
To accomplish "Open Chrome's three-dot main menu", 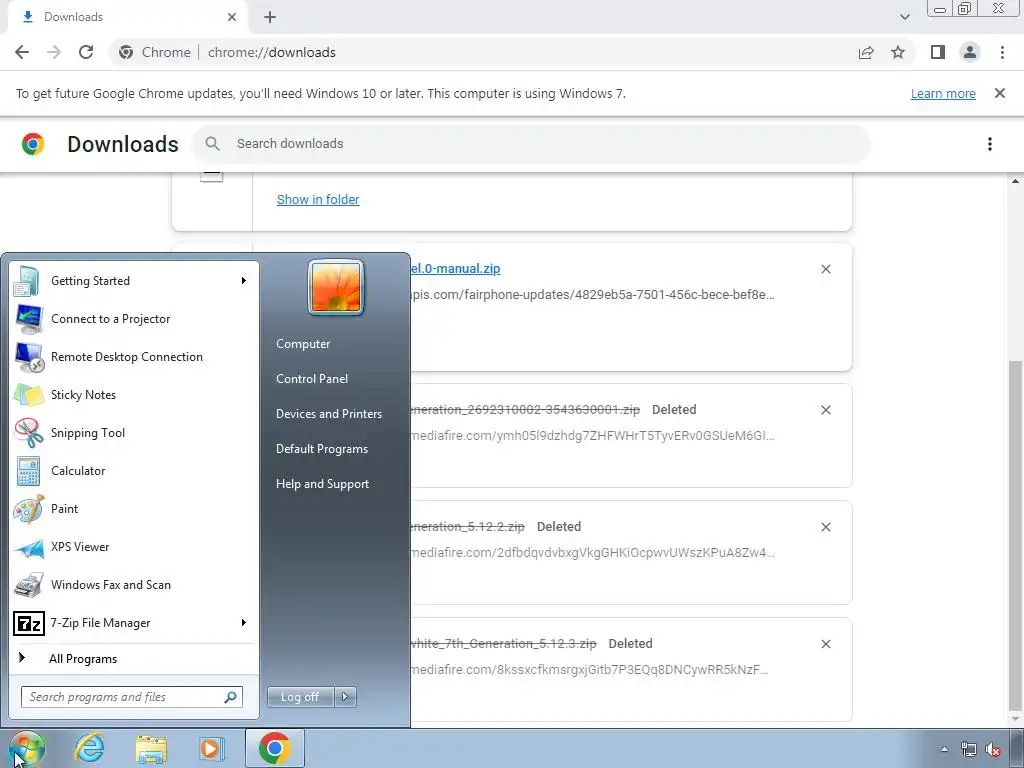I will click(1002, 52).
